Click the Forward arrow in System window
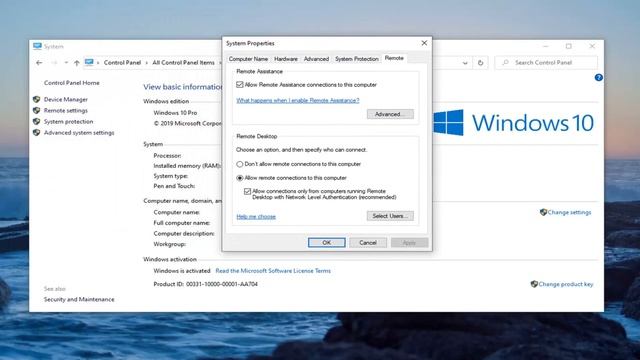This screenshot has height=360, width=640. [x=54, y=63]
